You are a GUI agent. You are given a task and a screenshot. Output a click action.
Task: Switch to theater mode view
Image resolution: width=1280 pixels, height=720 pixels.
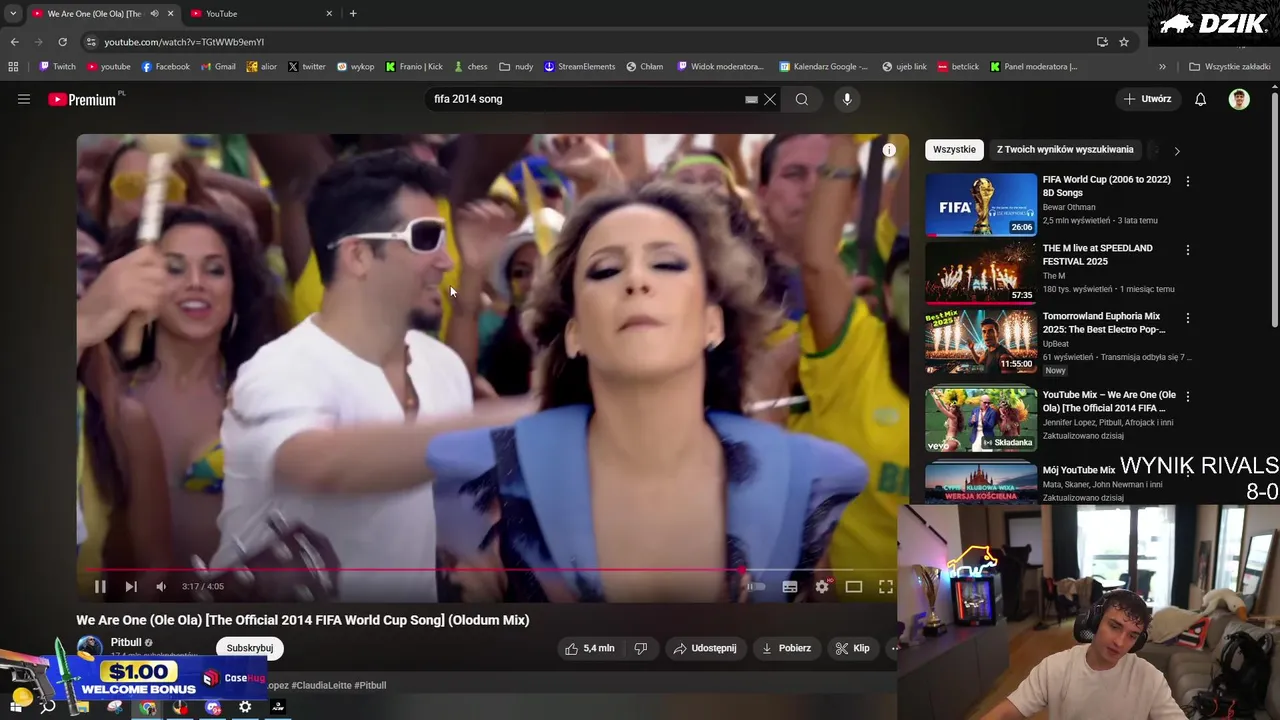click(x=854, y=587)
